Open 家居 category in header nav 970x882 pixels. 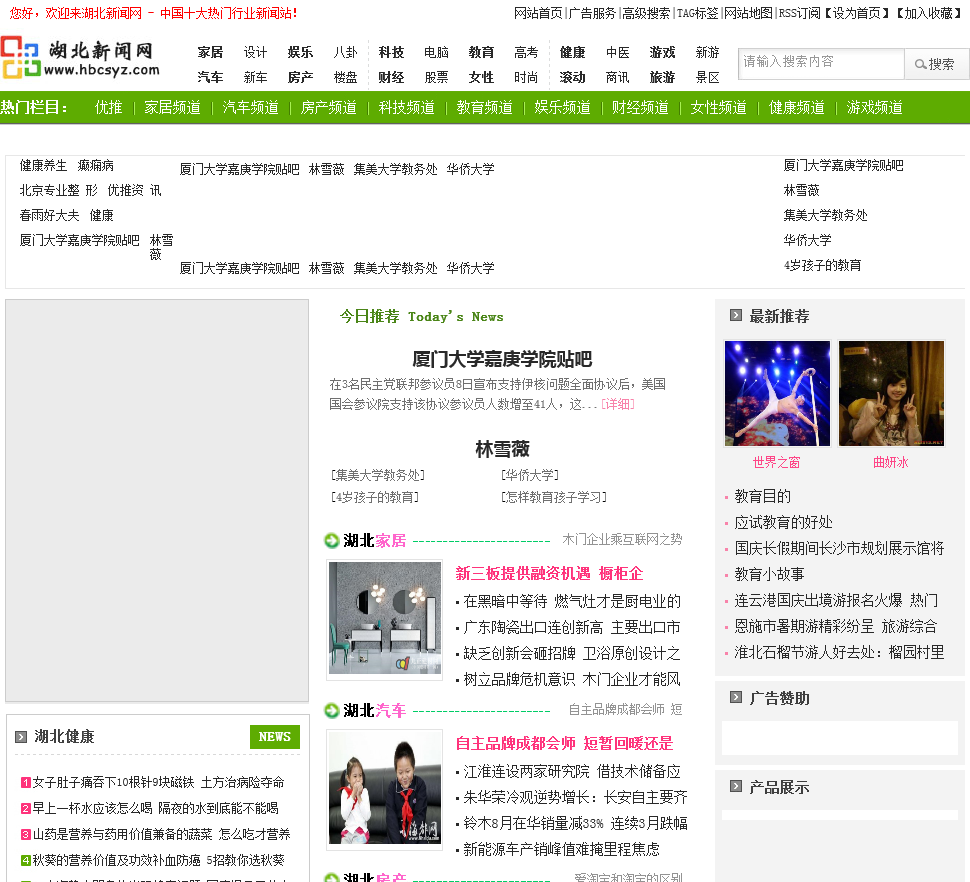tap(210, 52)
